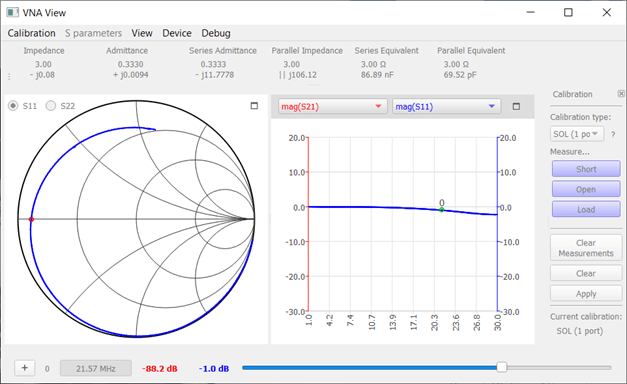Minimize the VNA View window
The height and width of the screenshot is (384, 627).
click(x=531, y=12)
